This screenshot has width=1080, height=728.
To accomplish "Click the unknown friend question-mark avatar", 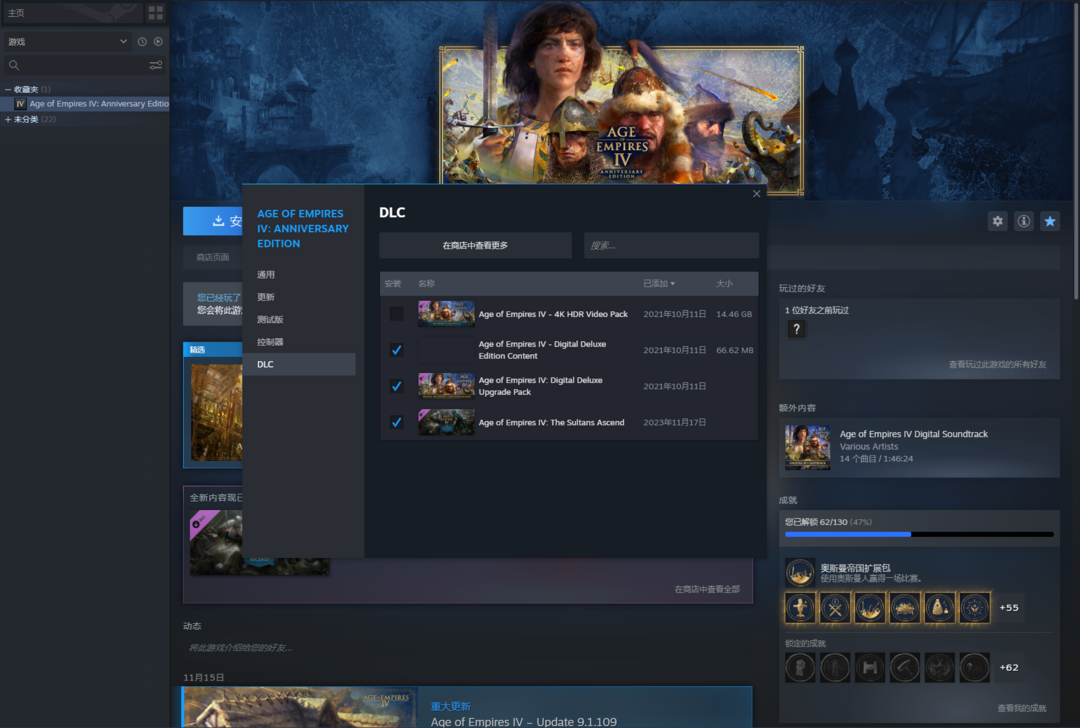I will (x=796, y=329).
